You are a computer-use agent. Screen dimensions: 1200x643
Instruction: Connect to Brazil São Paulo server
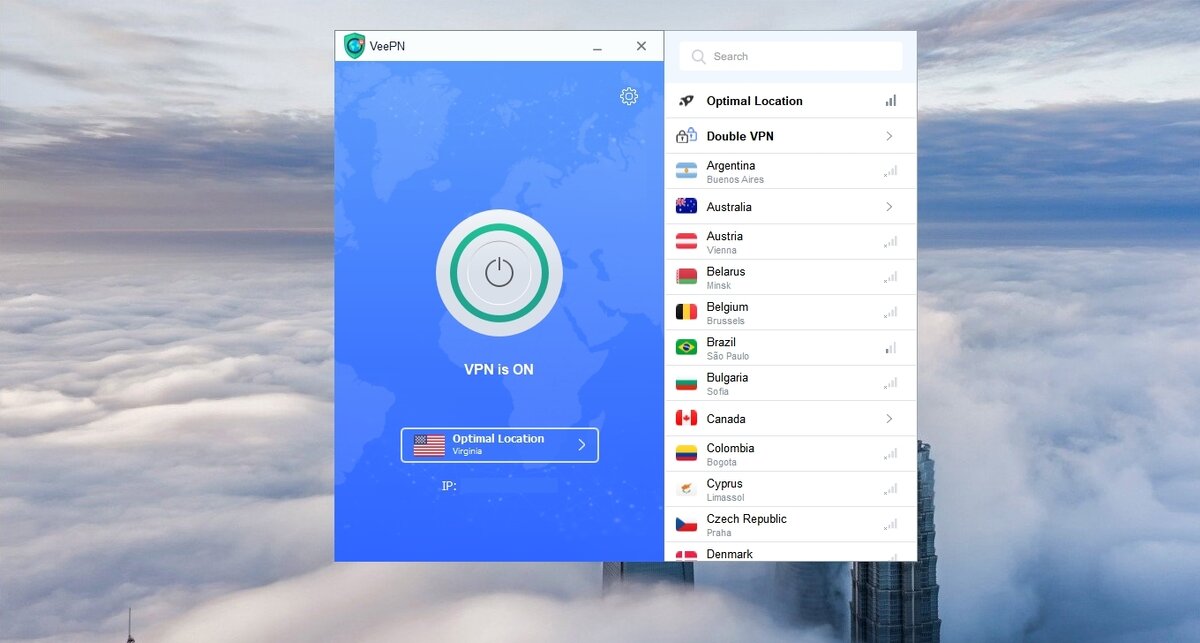[791, 348]
